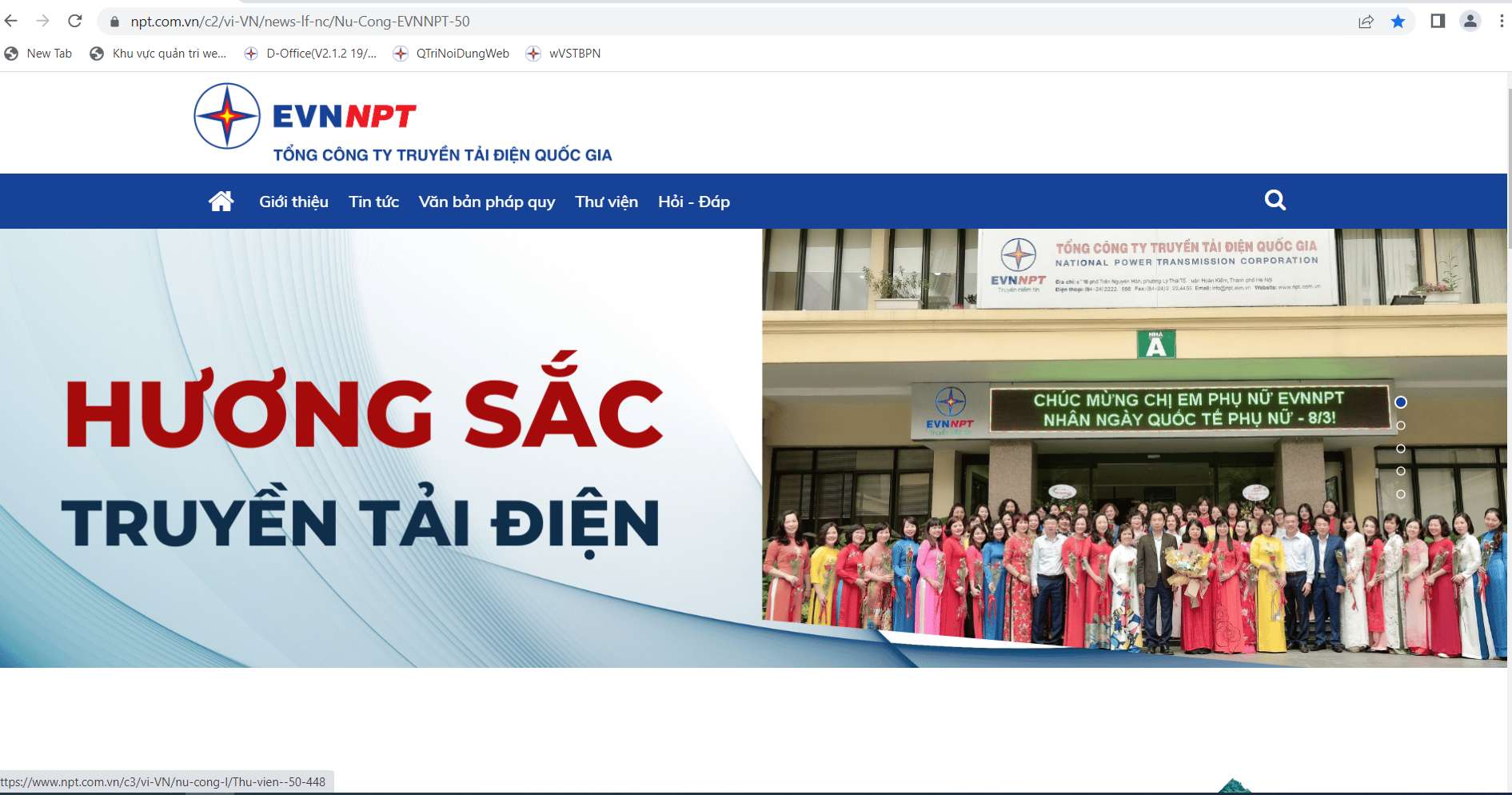Click the EVNNPT circular star logo
Image resolution: width=1512 pixels, height=795 pixels.
pos(227,116)
